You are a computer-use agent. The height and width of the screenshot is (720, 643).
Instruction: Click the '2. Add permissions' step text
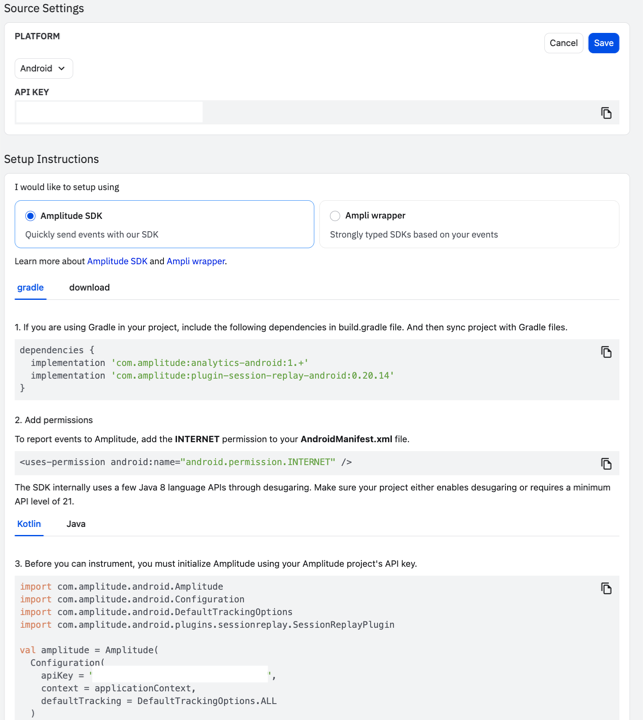pyautogui.click(x=54, y=420)
